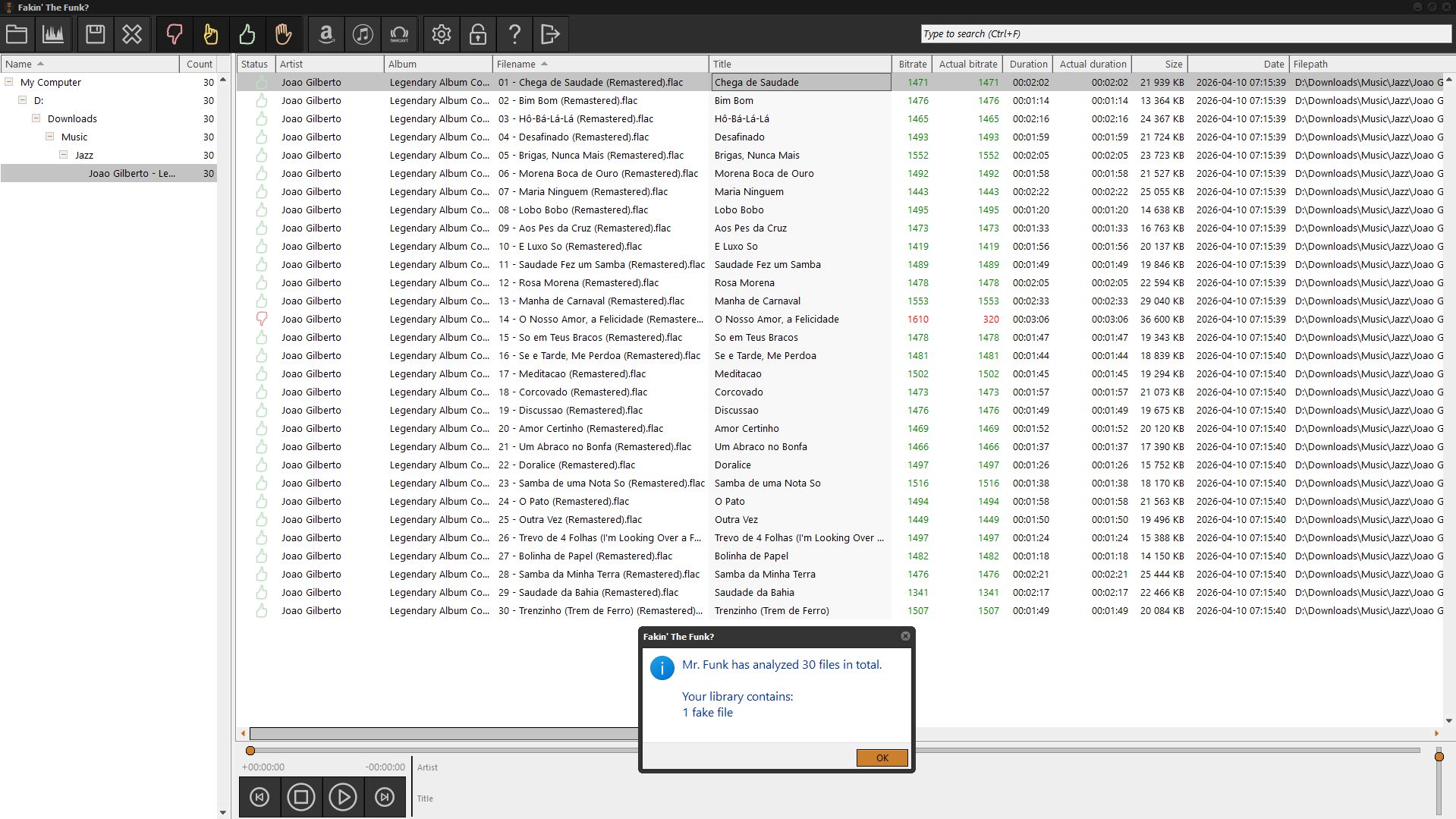Click the iTunes music note icon
Screen dimensions: 1456x819
tap(363, 34)
